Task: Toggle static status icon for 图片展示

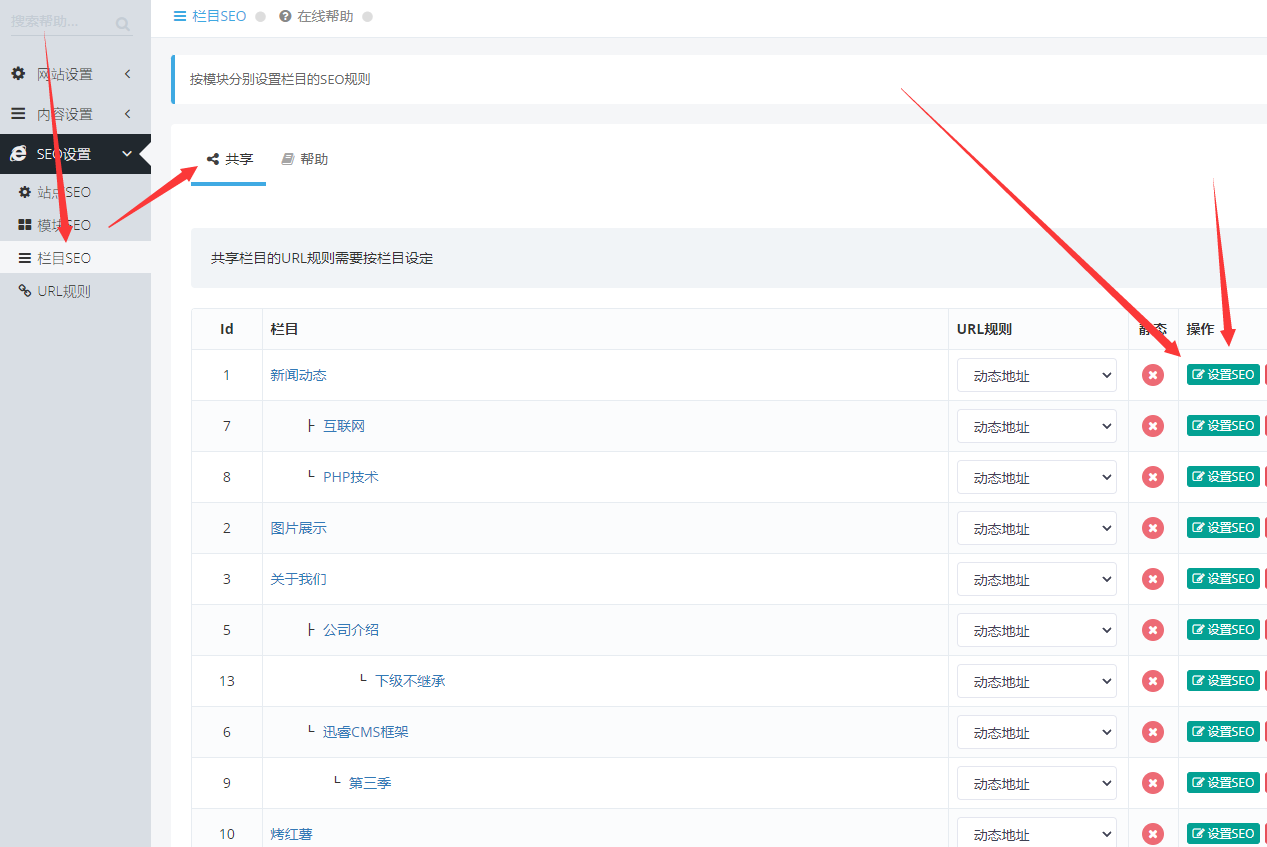Action: (x=1153, y=528)
